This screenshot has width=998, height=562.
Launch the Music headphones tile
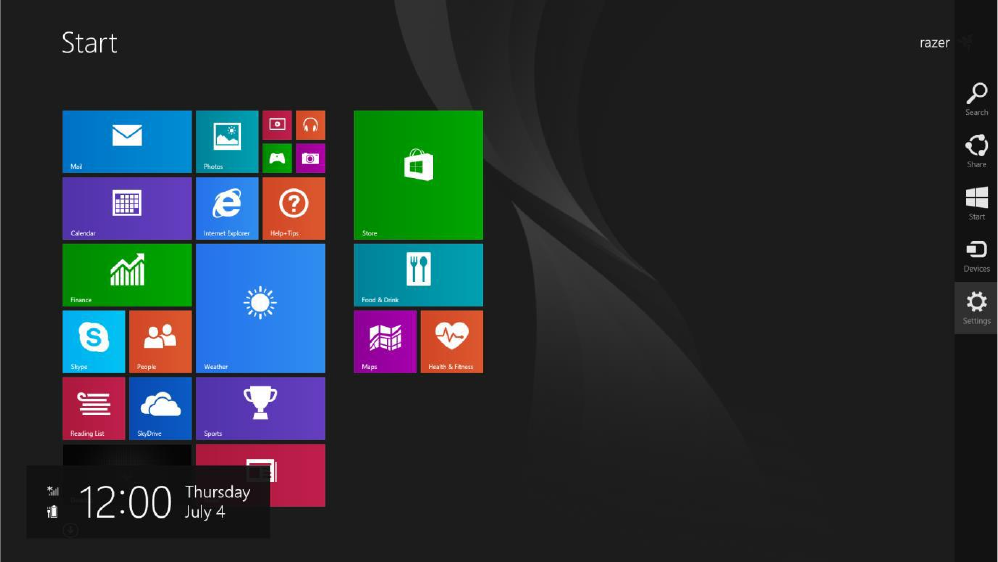coord(311,125)
